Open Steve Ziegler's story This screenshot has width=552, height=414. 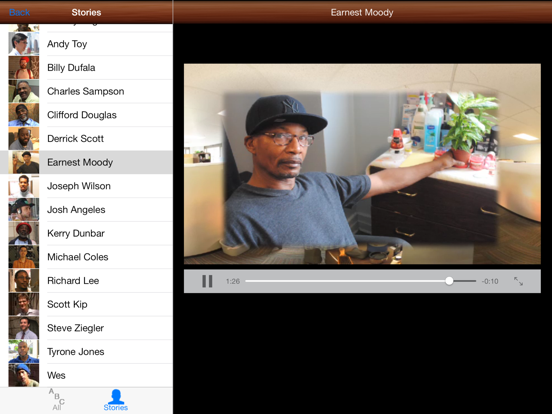click(86, 328)
